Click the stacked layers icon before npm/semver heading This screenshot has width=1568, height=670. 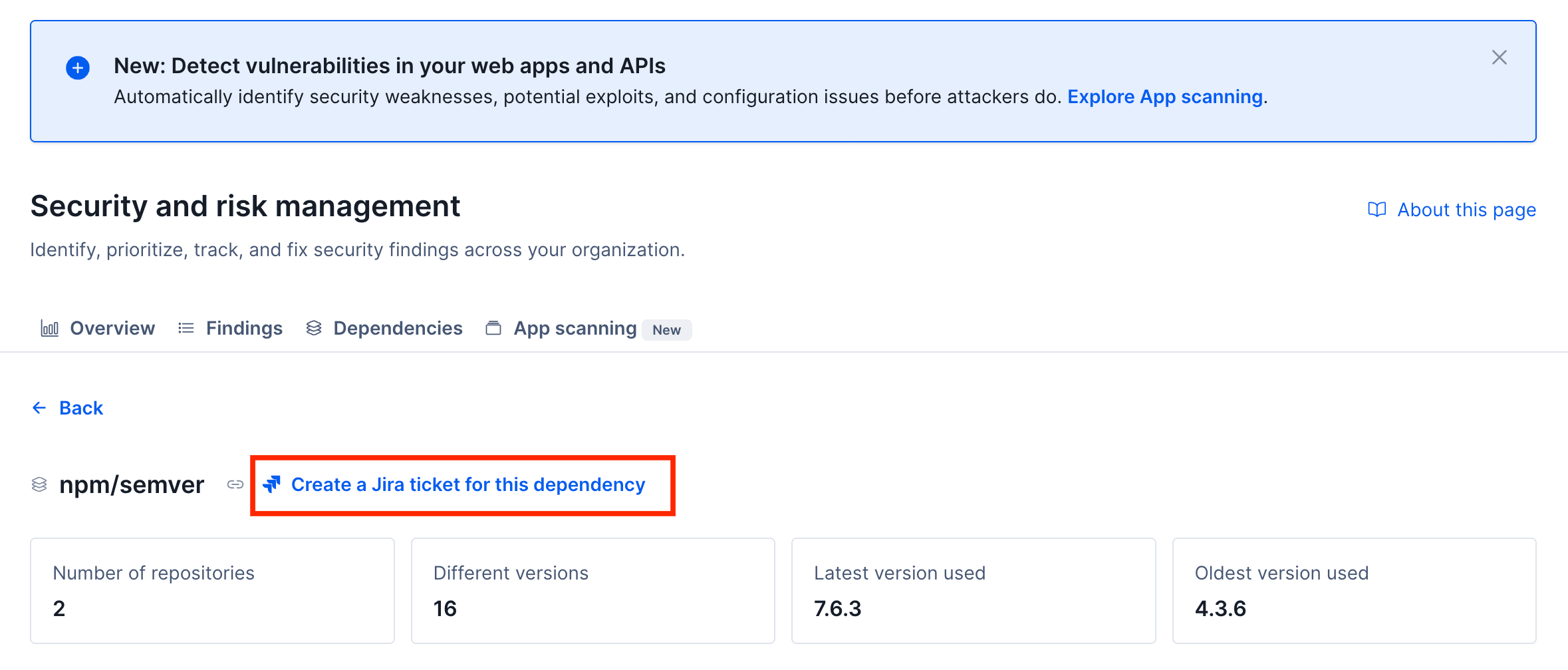[x=39, y=485]
